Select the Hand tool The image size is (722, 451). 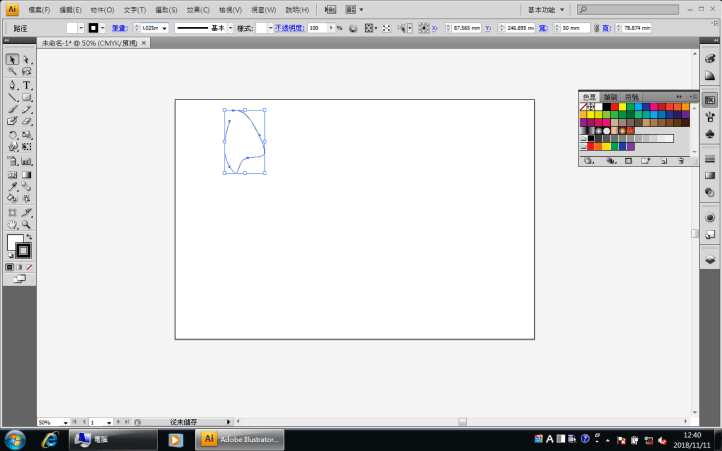click(12, 224)
